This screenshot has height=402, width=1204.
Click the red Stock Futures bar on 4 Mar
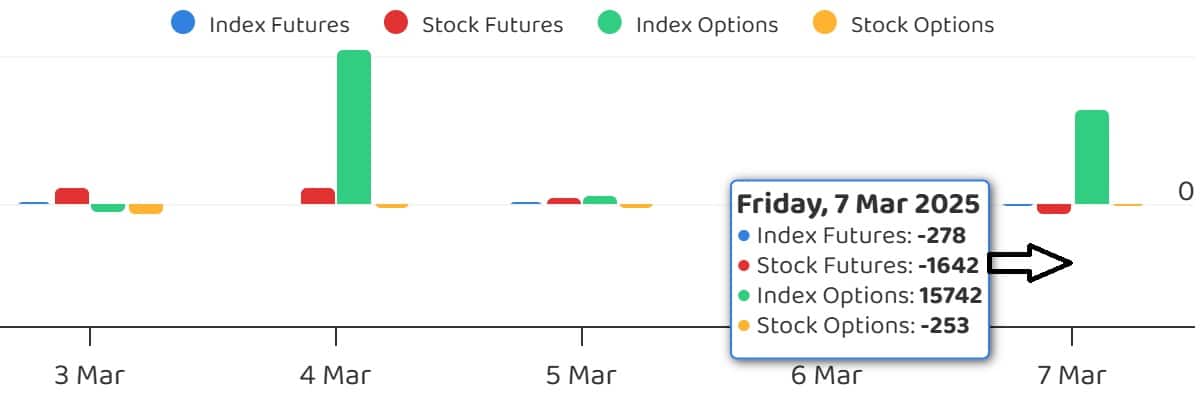(318, 196)
